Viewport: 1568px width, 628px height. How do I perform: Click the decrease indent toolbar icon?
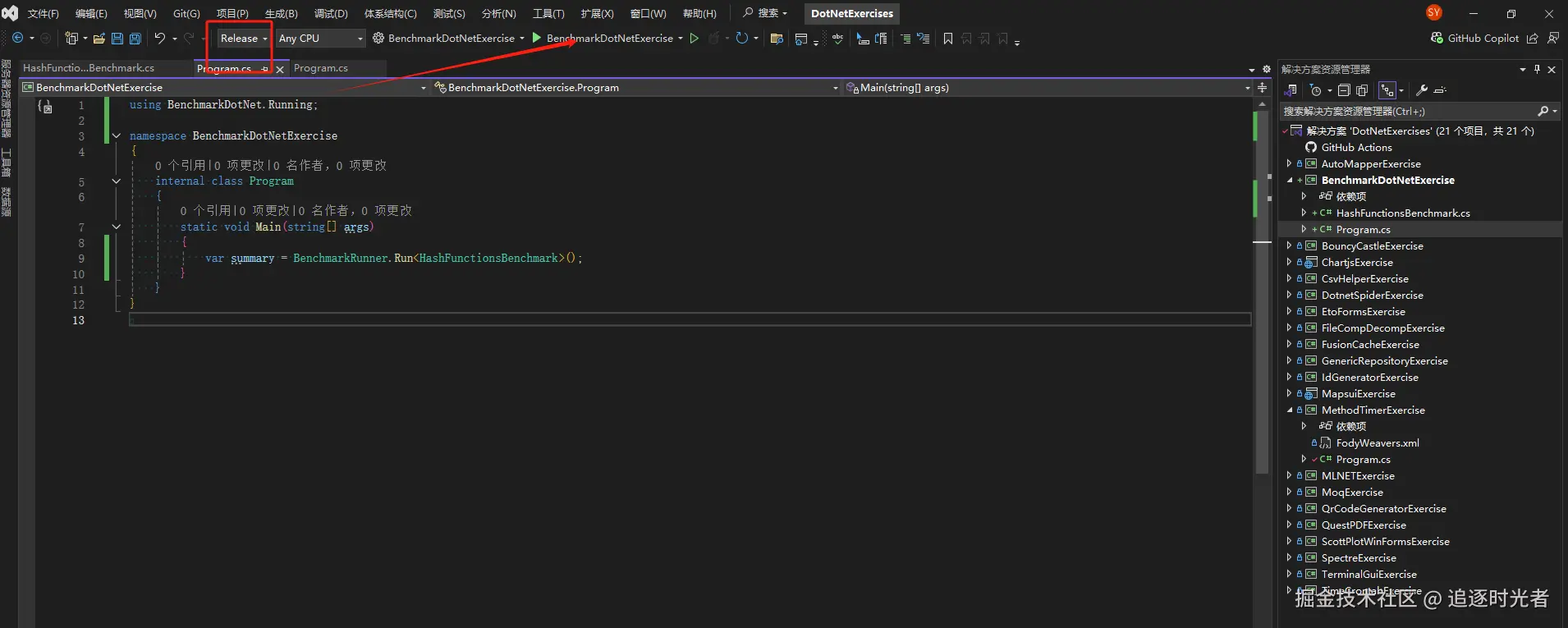point(905,39)
